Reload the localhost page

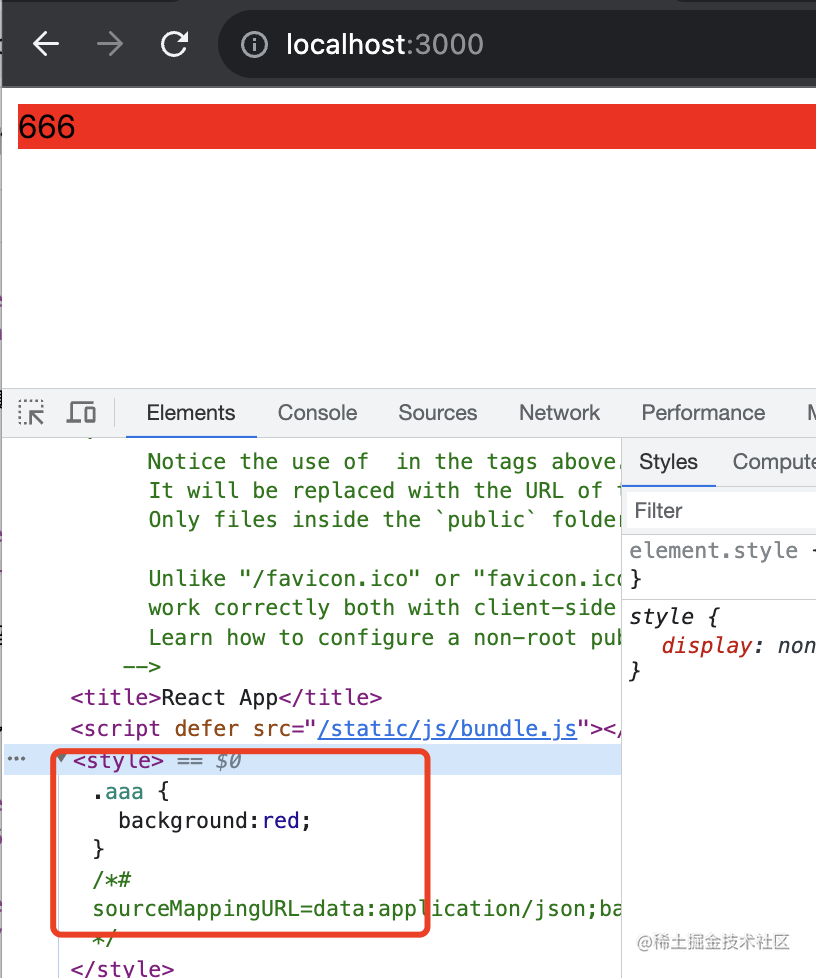click(174, 44)
